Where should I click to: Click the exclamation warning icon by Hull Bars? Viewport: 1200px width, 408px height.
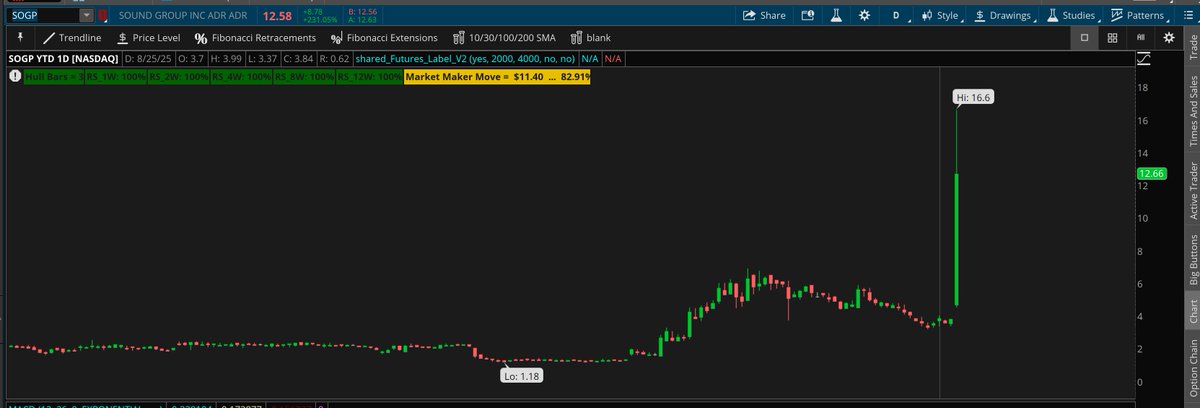point(14,76)
